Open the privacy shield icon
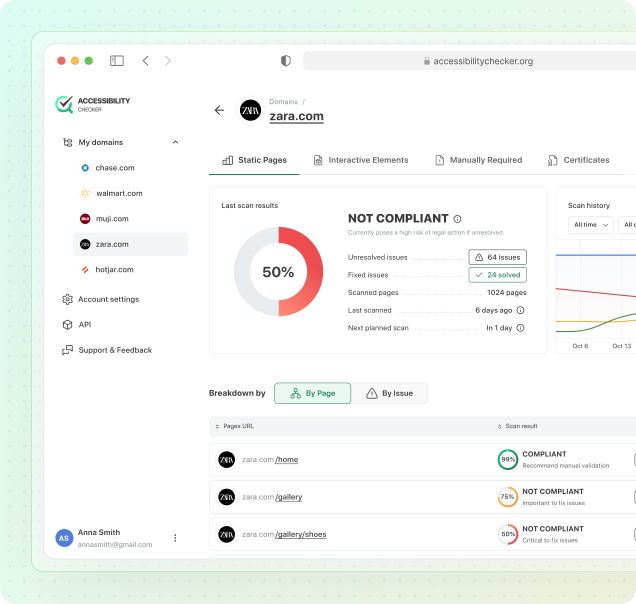 pyautogui.click(x=286, y=61)
